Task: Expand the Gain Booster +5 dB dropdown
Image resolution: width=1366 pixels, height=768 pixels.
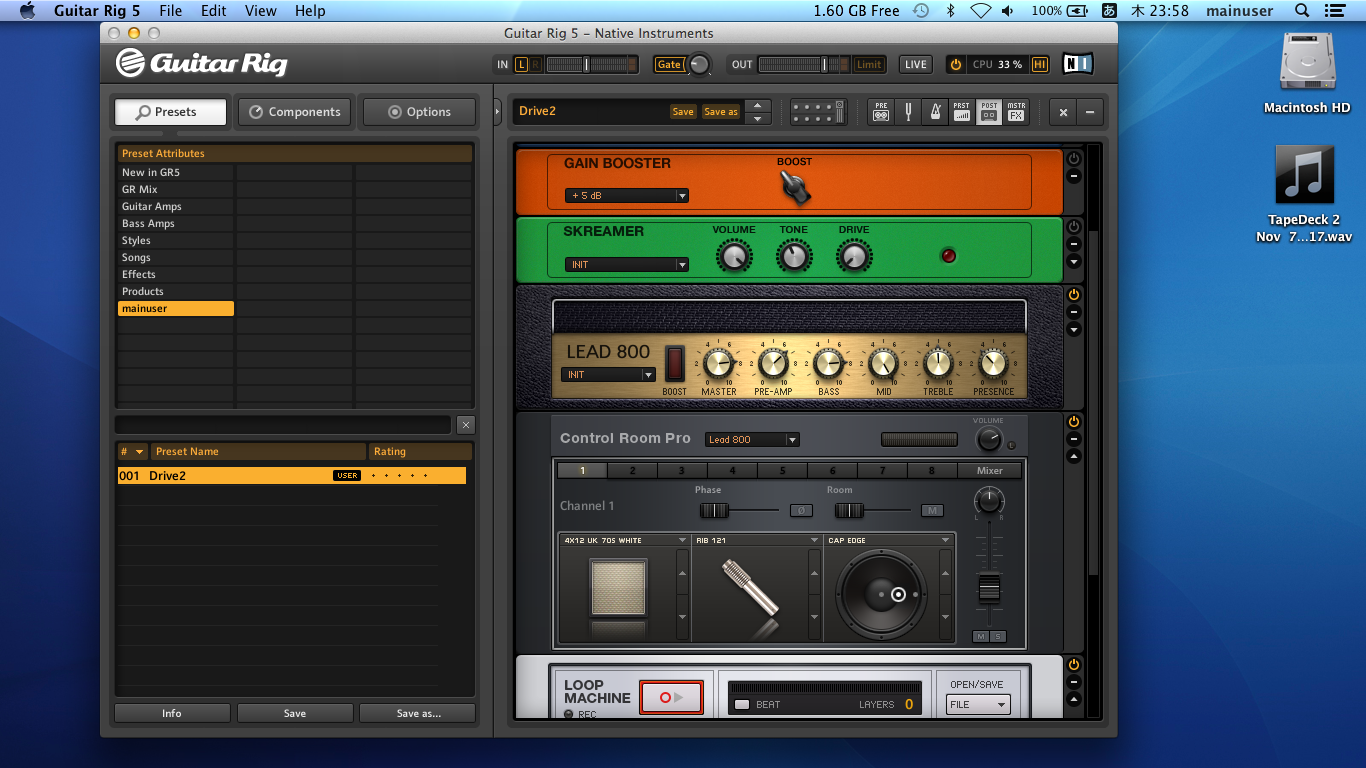Action: pos(626,196)
